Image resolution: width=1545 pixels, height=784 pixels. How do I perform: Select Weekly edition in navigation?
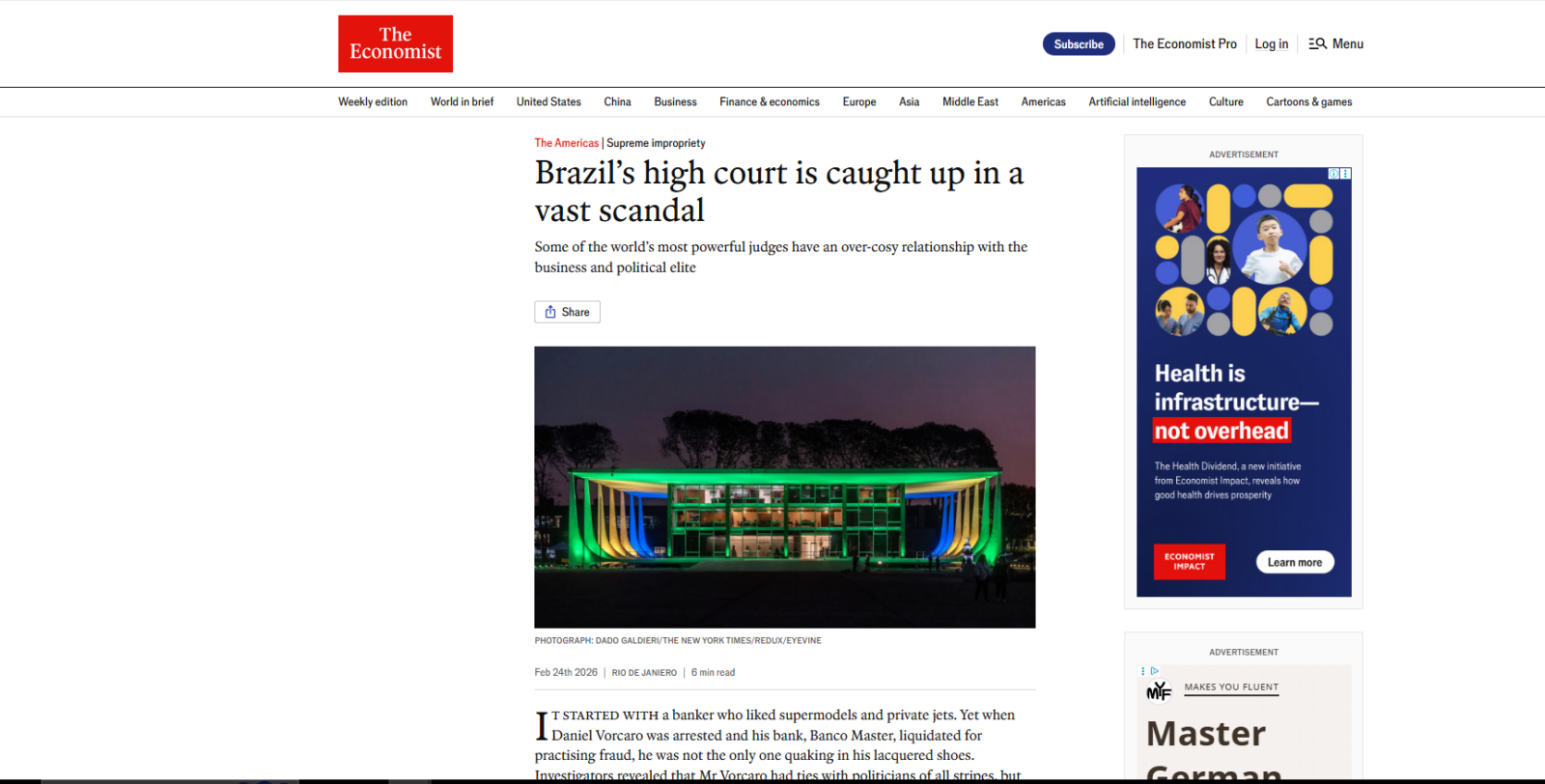coord(373,101)
